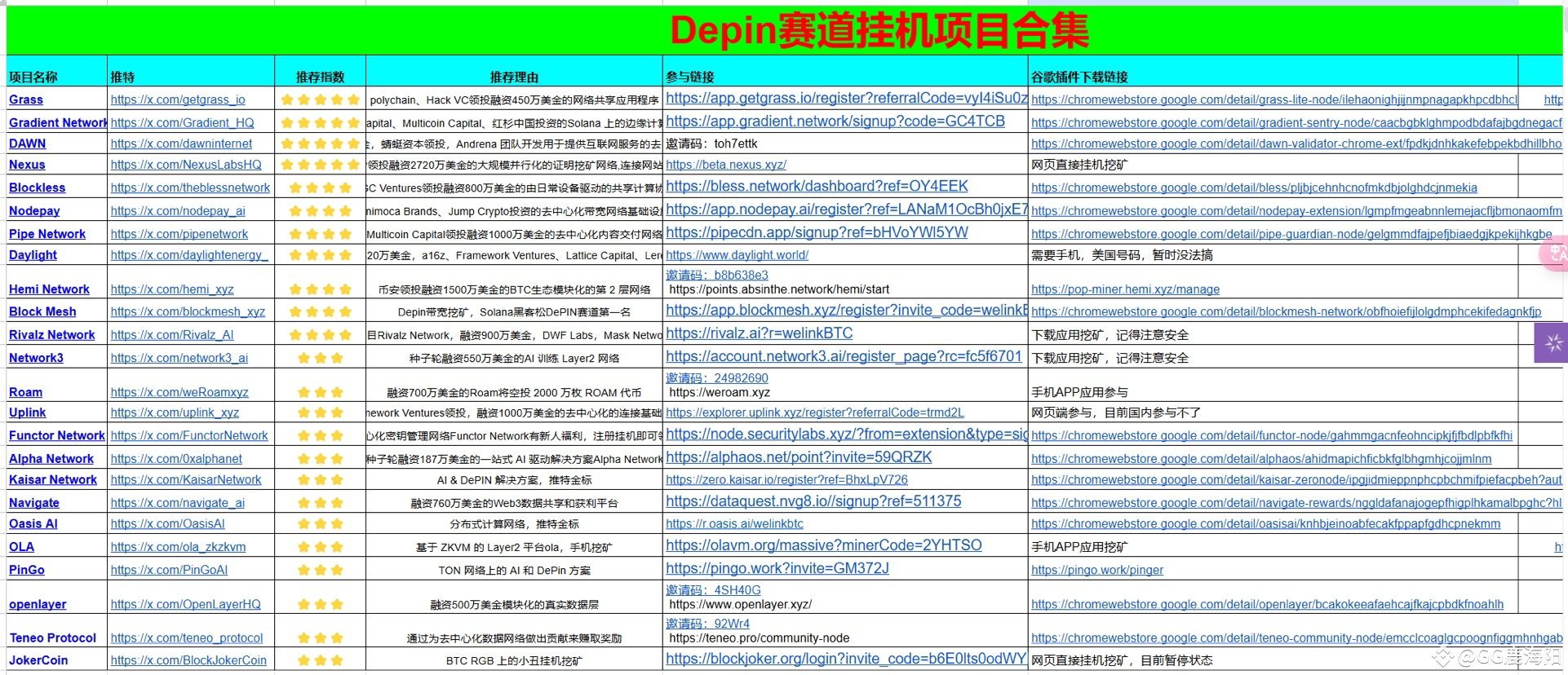Open the OLA project name link

[x=22, y=547]
